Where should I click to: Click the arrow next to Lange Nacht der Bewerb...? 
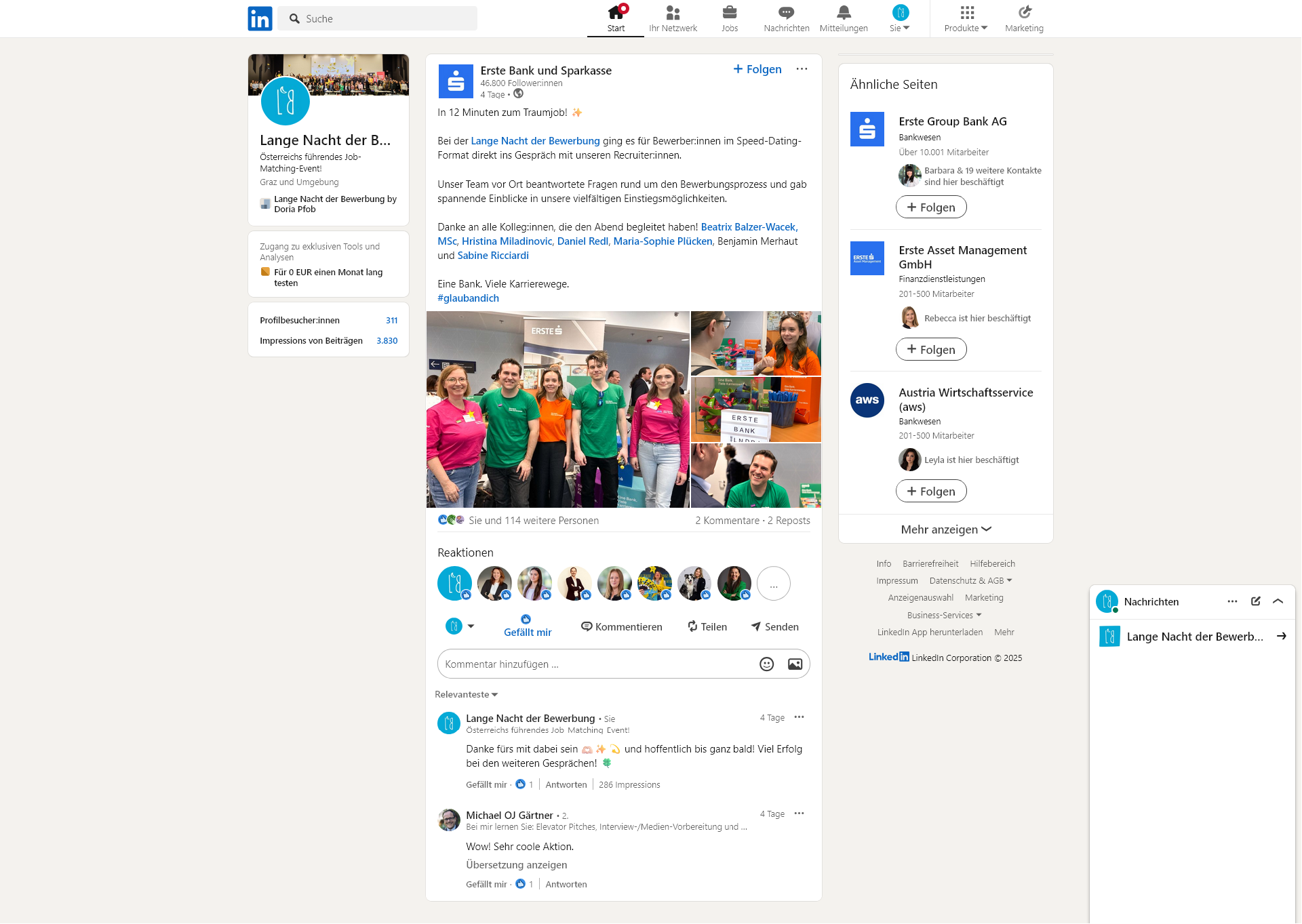(x=1282, y=637)
